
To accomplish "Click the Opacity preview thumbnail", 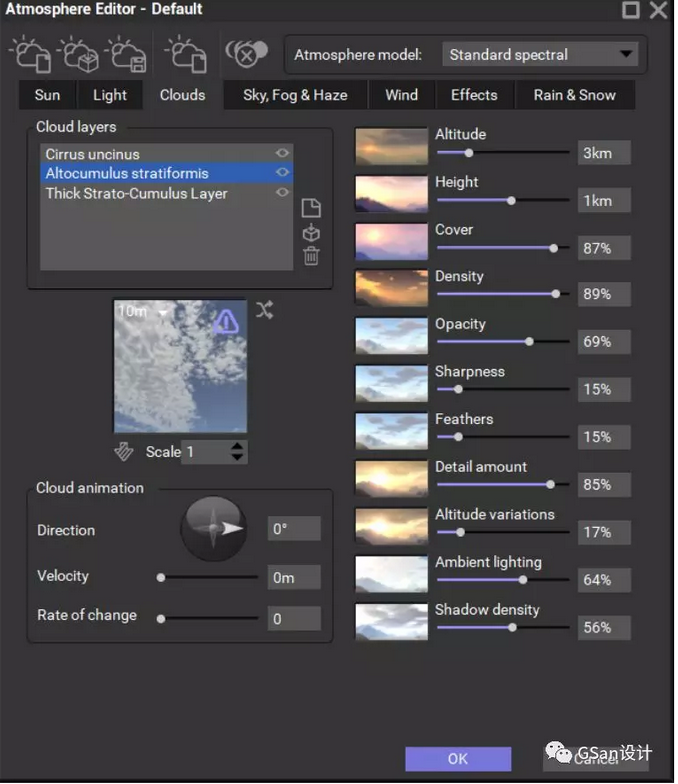I will 392,336.
